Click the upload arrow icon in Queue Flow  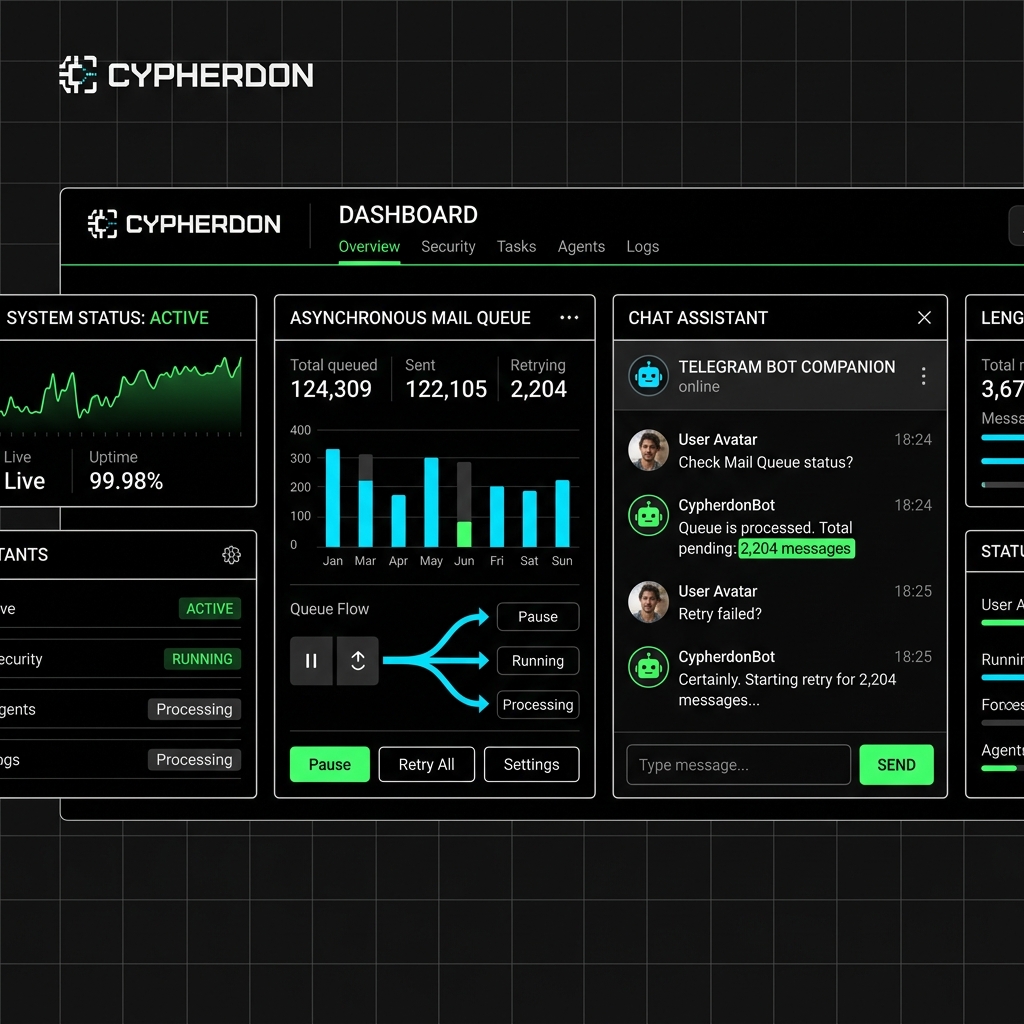358,661
